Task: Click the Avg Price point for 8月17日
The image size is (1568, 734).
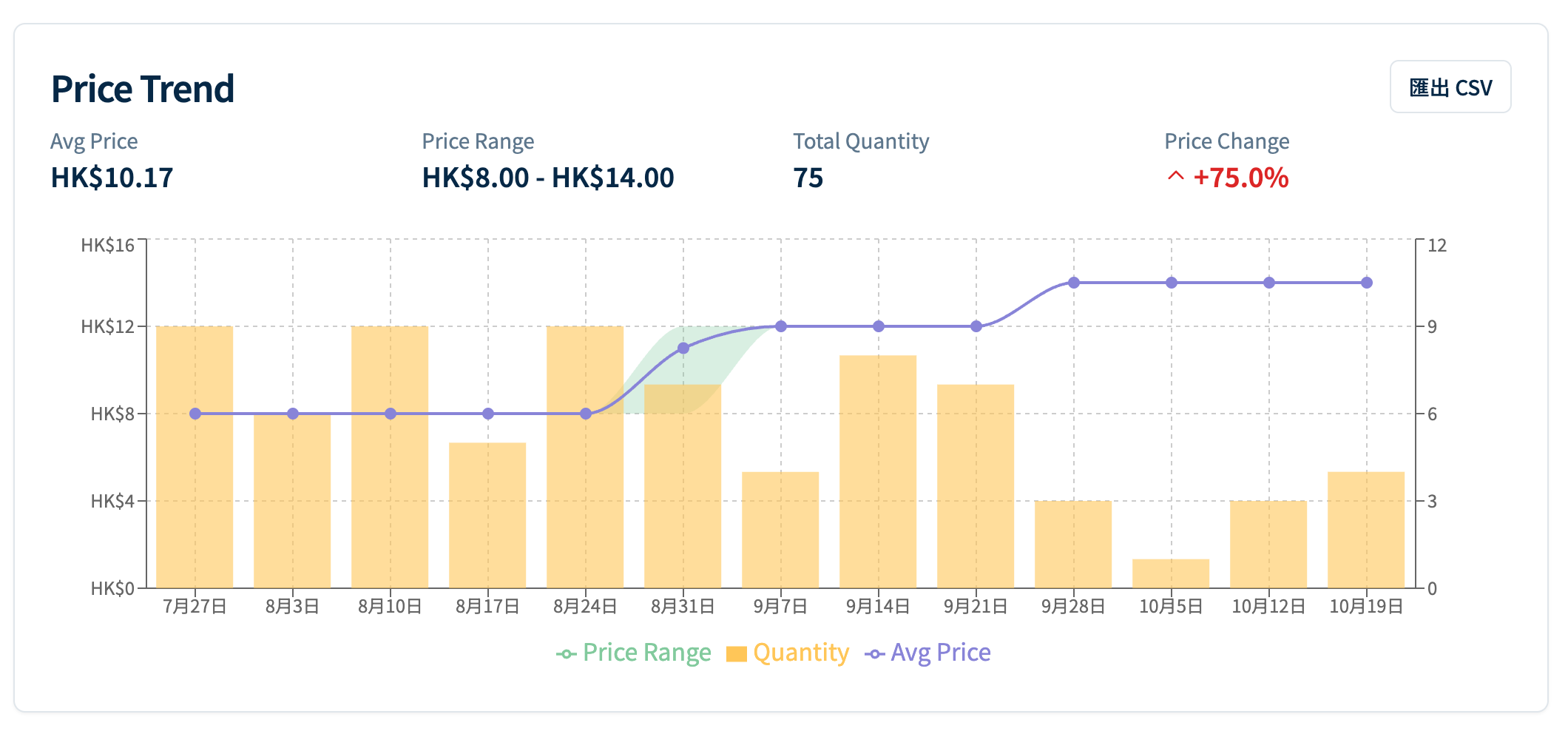Action: [488, 414]
